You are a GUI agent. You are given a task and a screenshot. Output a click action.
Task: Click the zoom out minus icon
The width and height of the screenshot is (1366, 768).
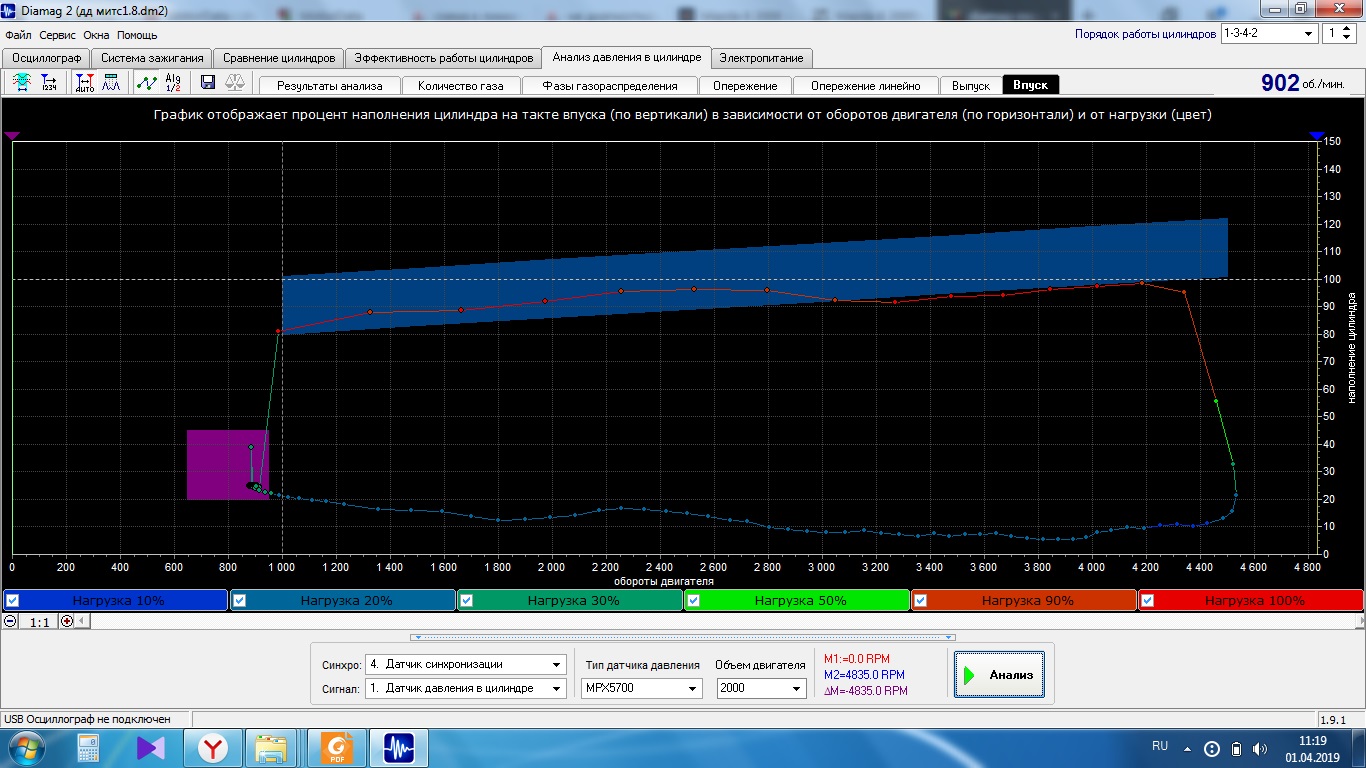tap(10, 621)
